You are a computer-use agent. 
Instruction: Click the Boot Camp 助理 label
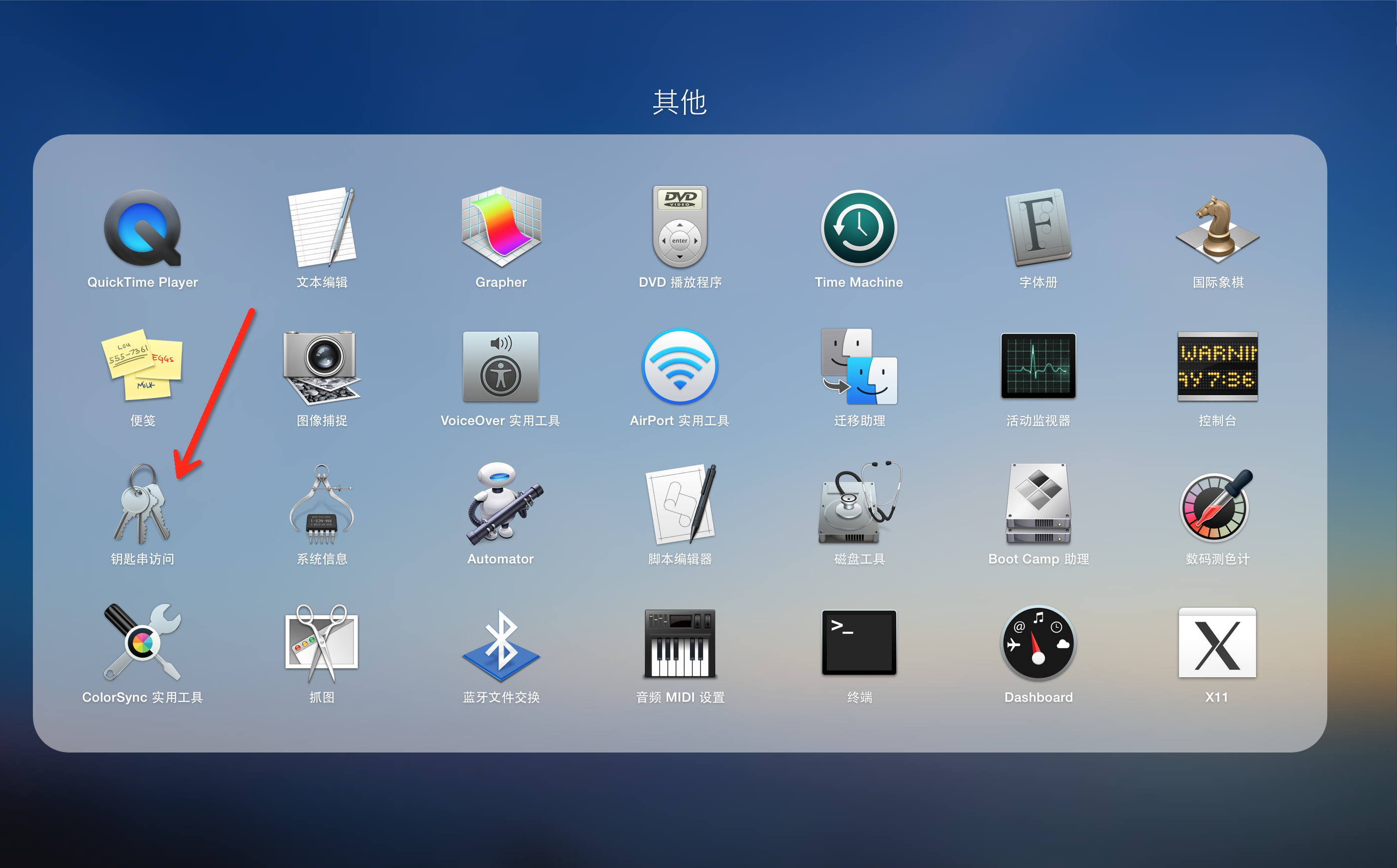[1039, 558]
